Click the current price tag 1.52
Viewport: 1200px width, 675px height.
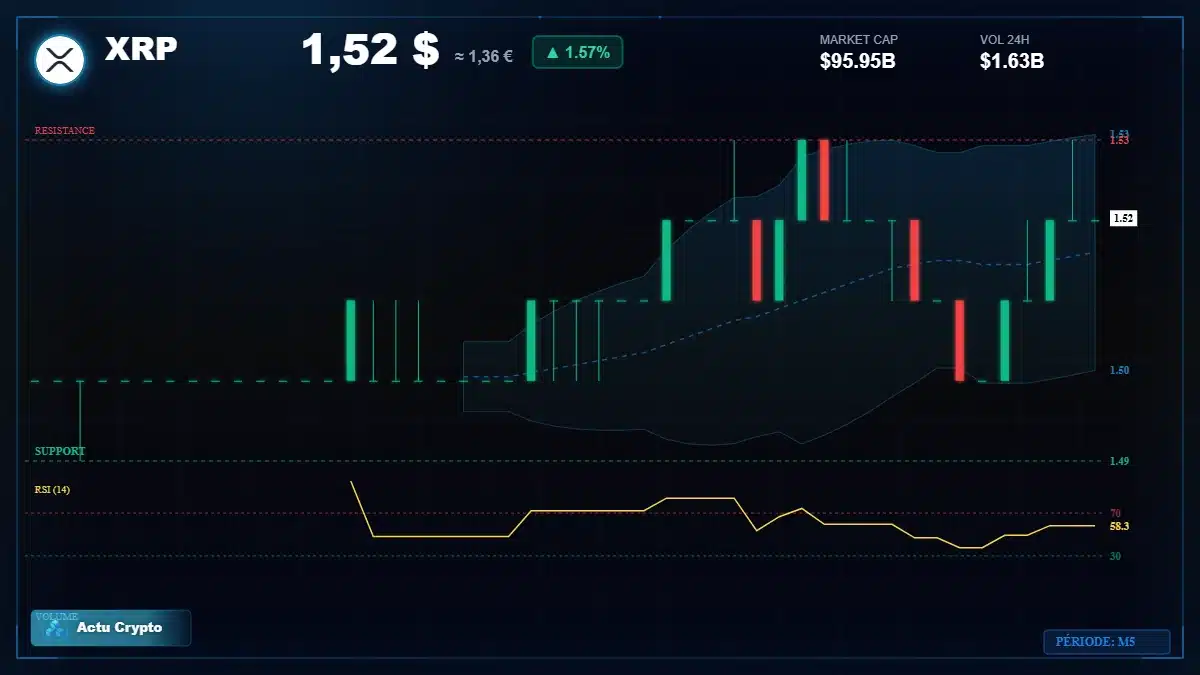pyautogui.click(x=1124, y=218)
